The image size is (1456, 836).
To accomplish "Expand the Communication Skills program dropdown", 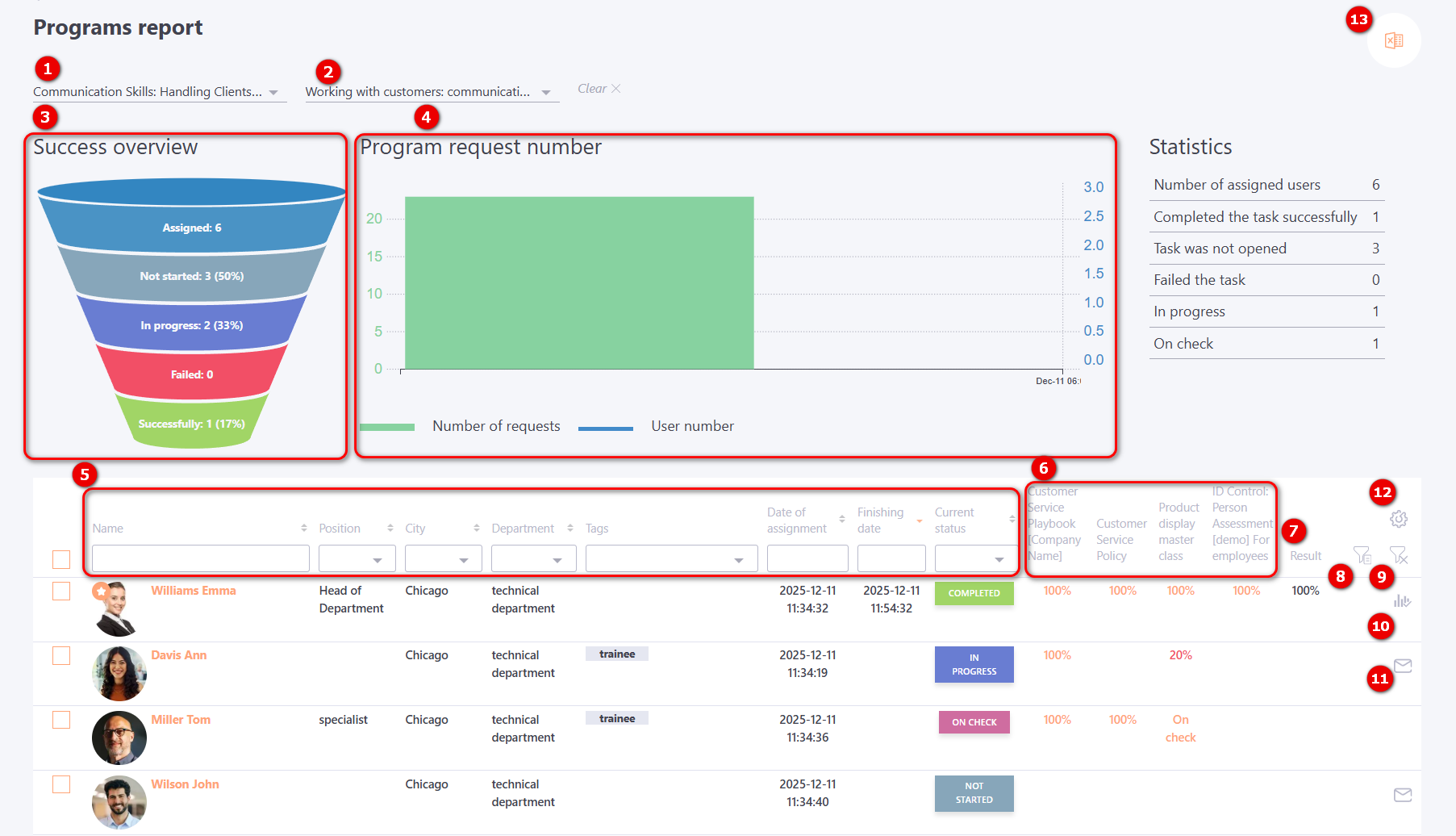I will click(273, 93).
